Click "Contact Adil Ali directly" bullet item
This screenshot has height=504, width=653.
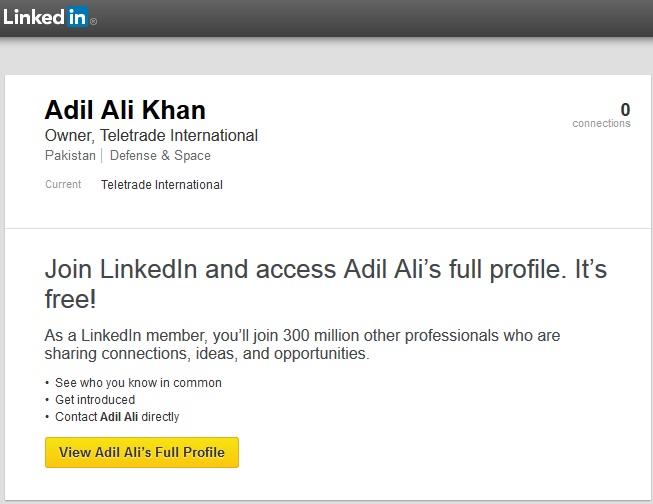[x=117, y=417]
